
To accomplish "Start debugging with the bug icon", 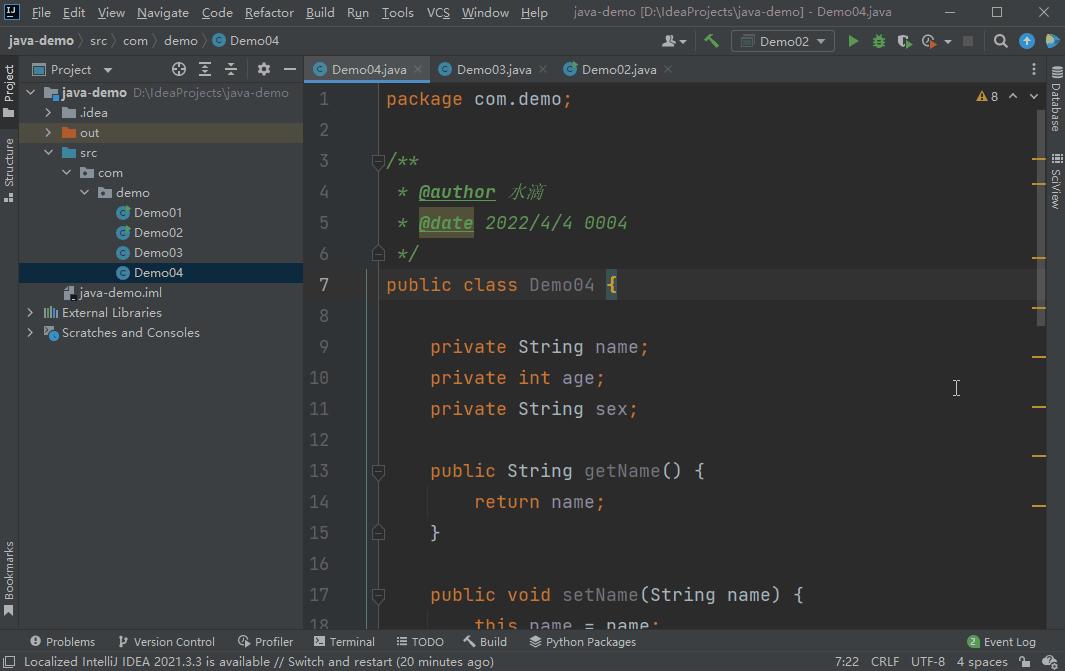I will pyautogui.click(x=878, y=41).
